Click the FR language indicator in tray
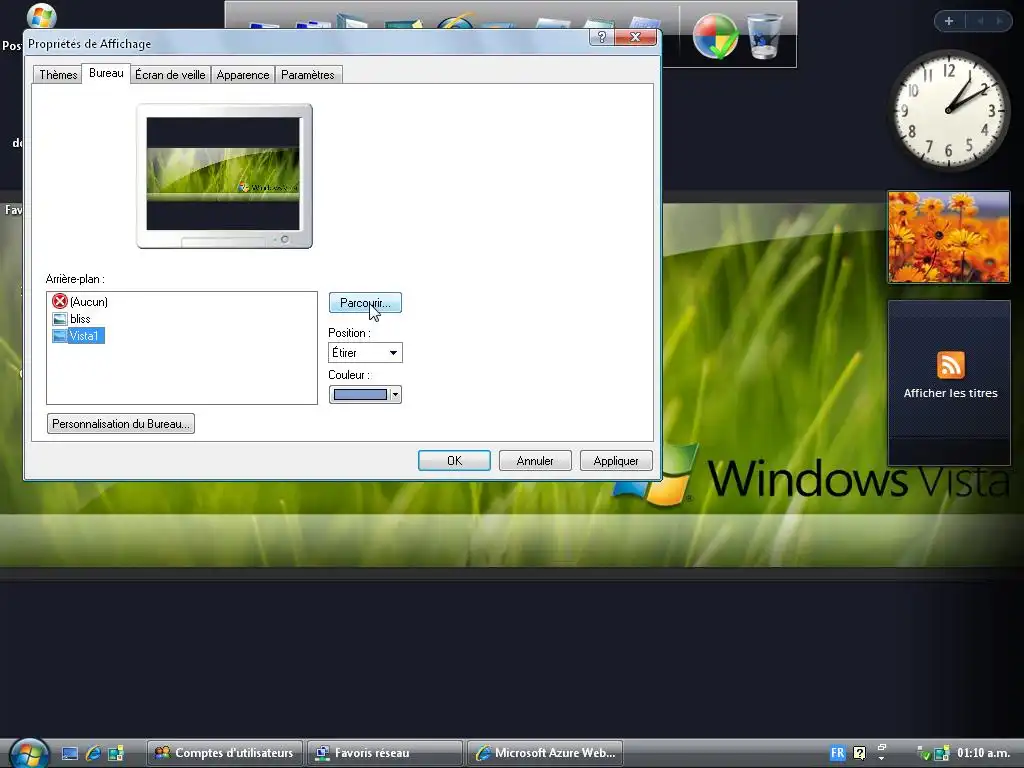Image resolution: width=1024 pixels, height=768 pixels. [837, 753]
